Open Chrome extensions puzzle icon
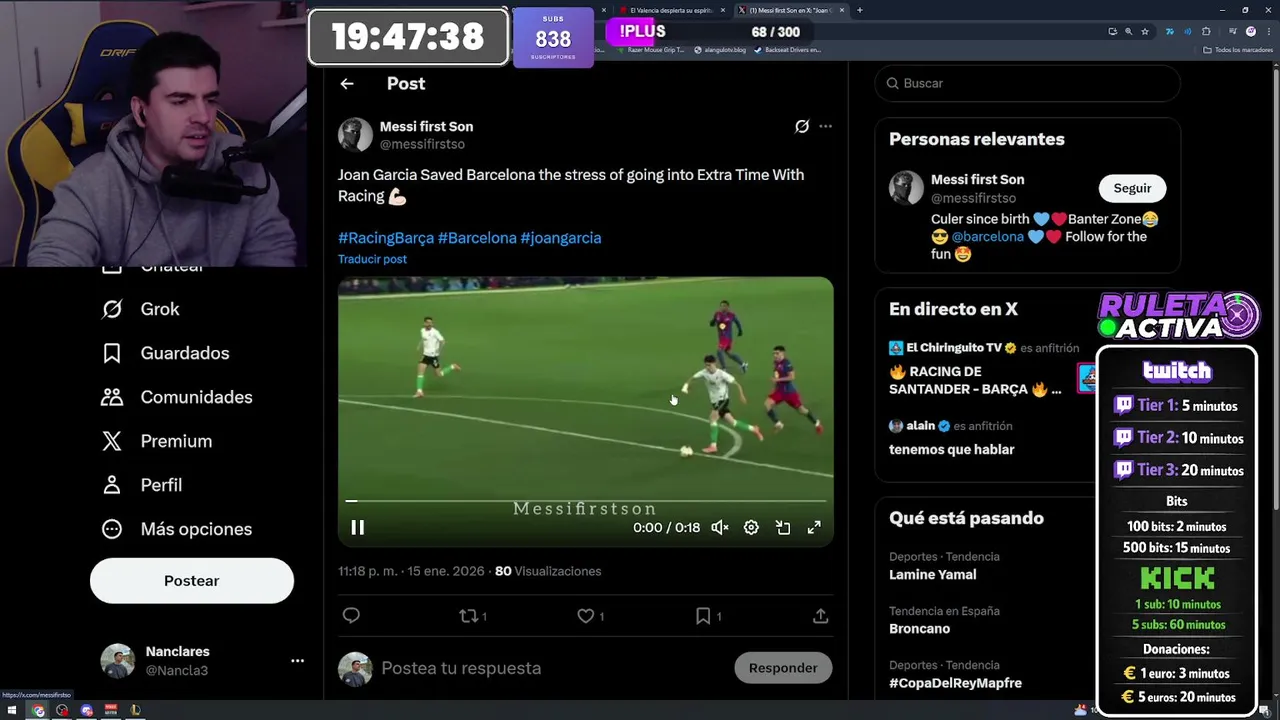This screenshot has width=1280, height=720. [x=1206, y=31]
